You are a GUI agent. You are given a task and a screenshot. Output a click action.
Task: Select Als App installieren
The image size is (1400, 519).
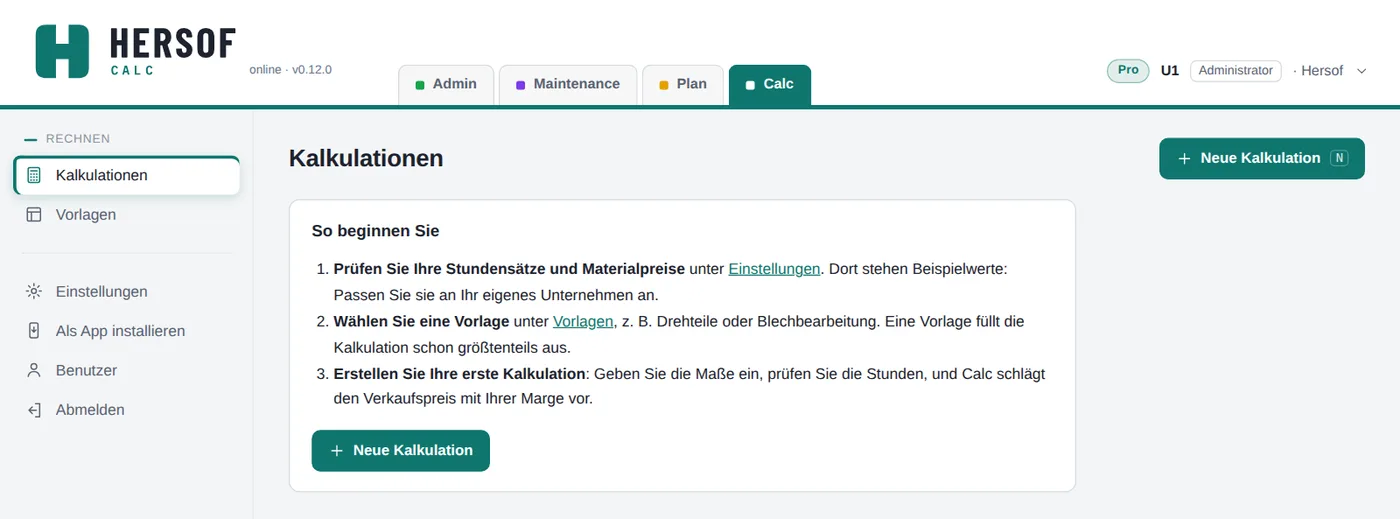[127, 331]
